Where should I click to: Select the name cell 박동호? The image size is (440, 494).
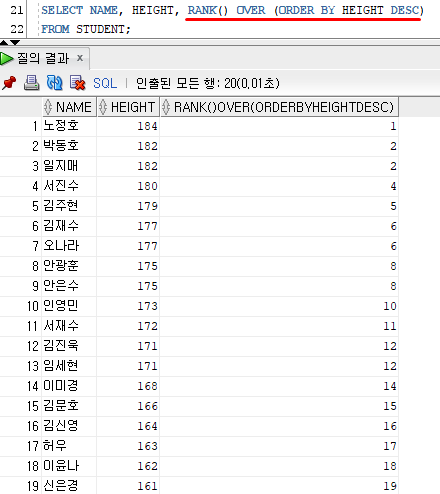point(69,146)
